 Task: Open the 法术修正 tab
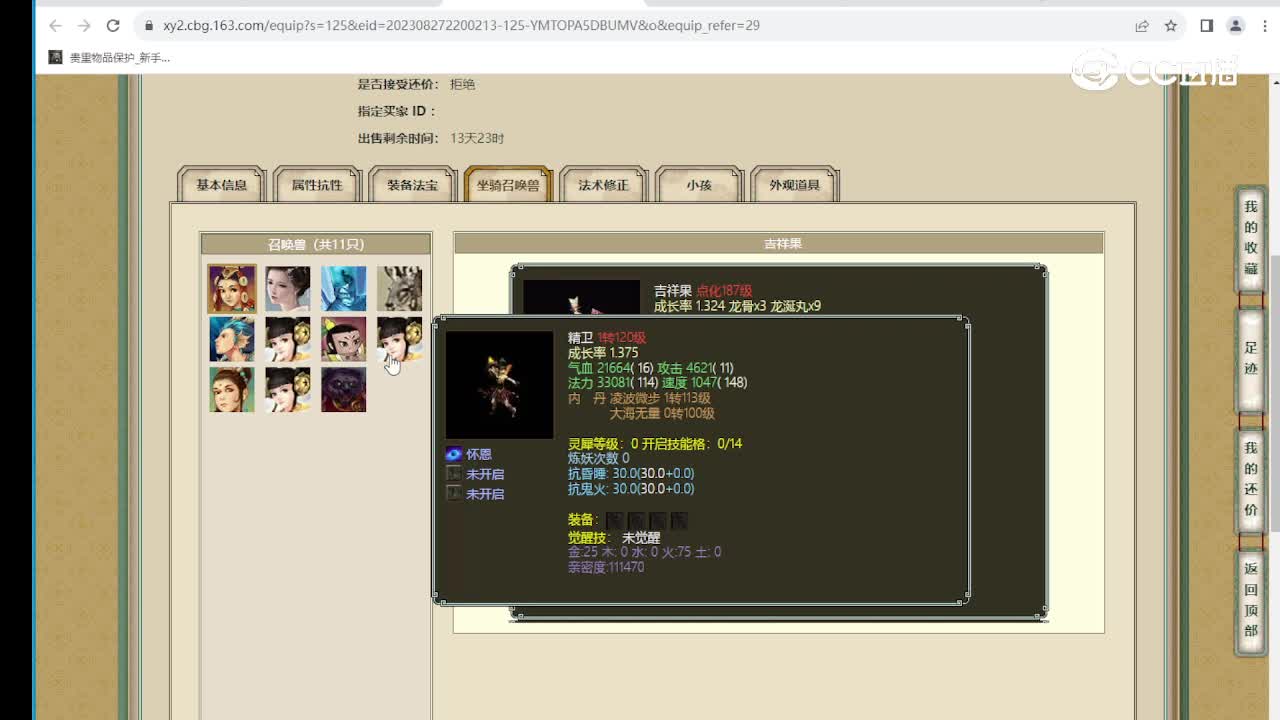[x=604, y=185]
